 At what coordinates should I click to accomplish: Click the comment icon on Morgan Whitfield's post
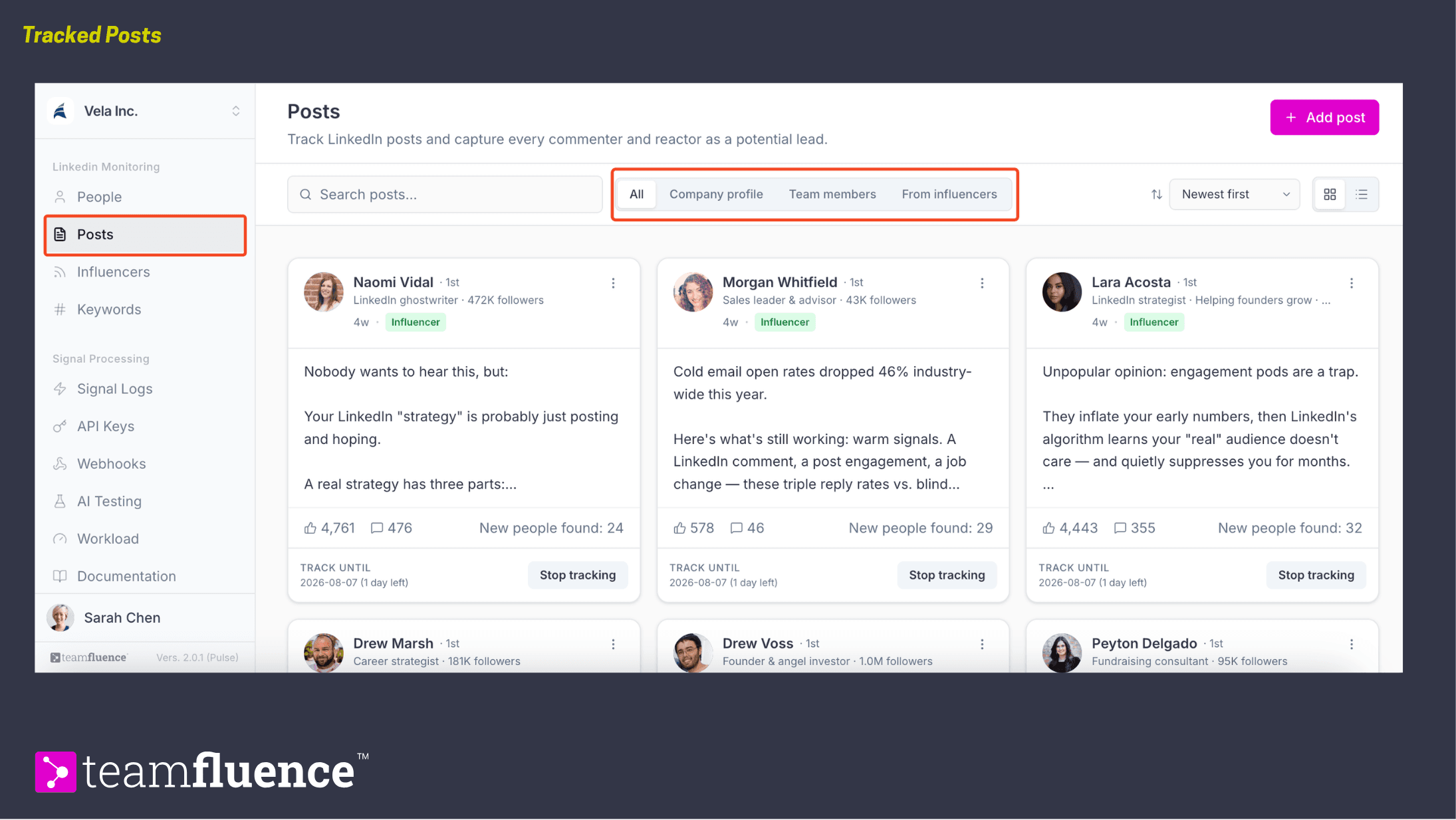tap(737, 528)
